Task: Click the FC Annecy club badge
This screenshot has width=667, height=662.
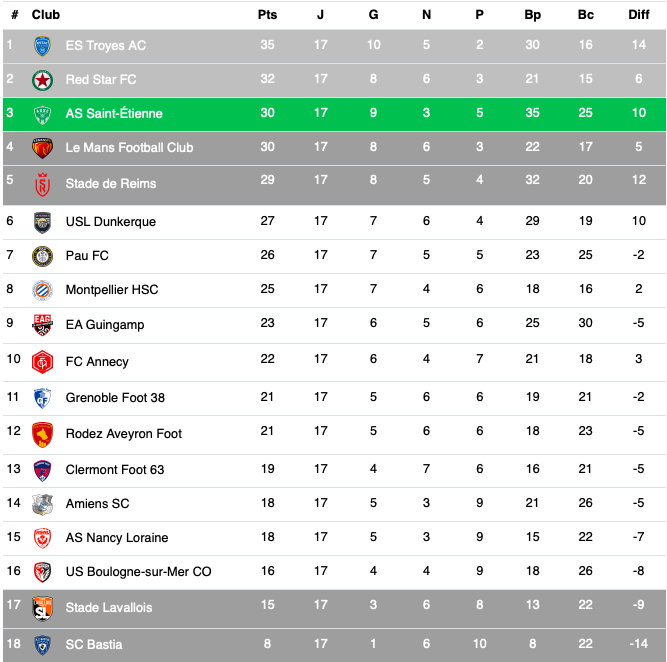Action: 42,361
